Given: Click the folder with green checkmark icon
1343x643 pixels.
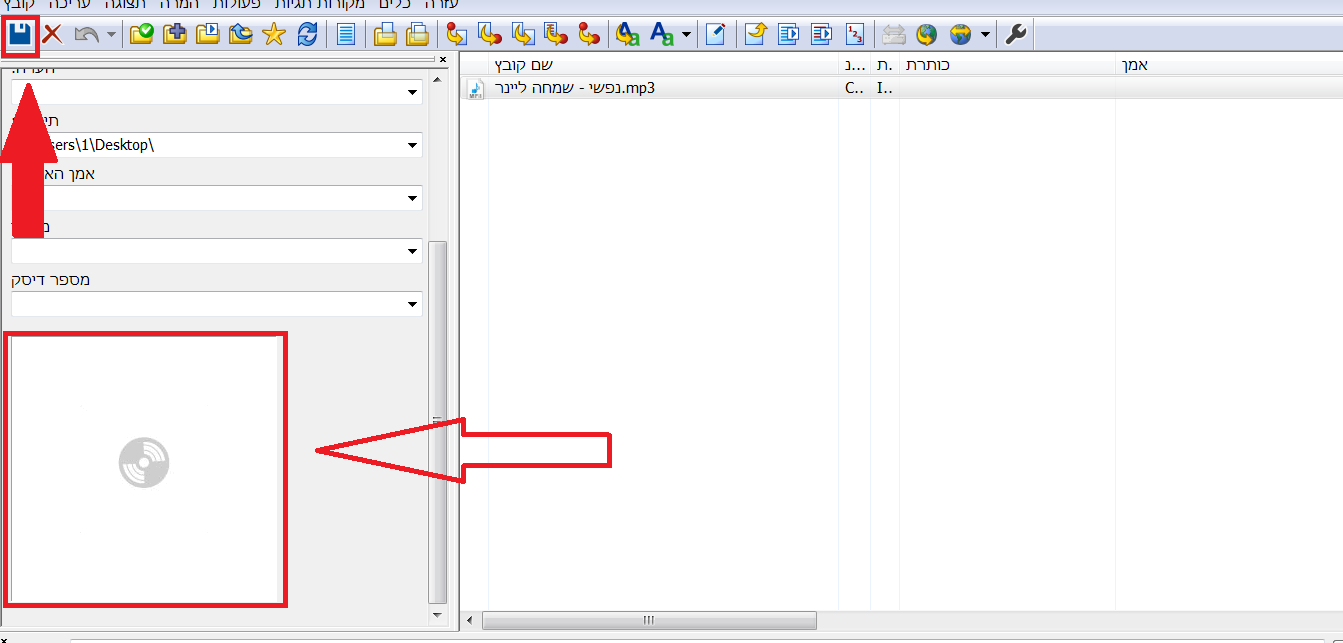Looking at the screenshot, I should click(x=143, y=35).
